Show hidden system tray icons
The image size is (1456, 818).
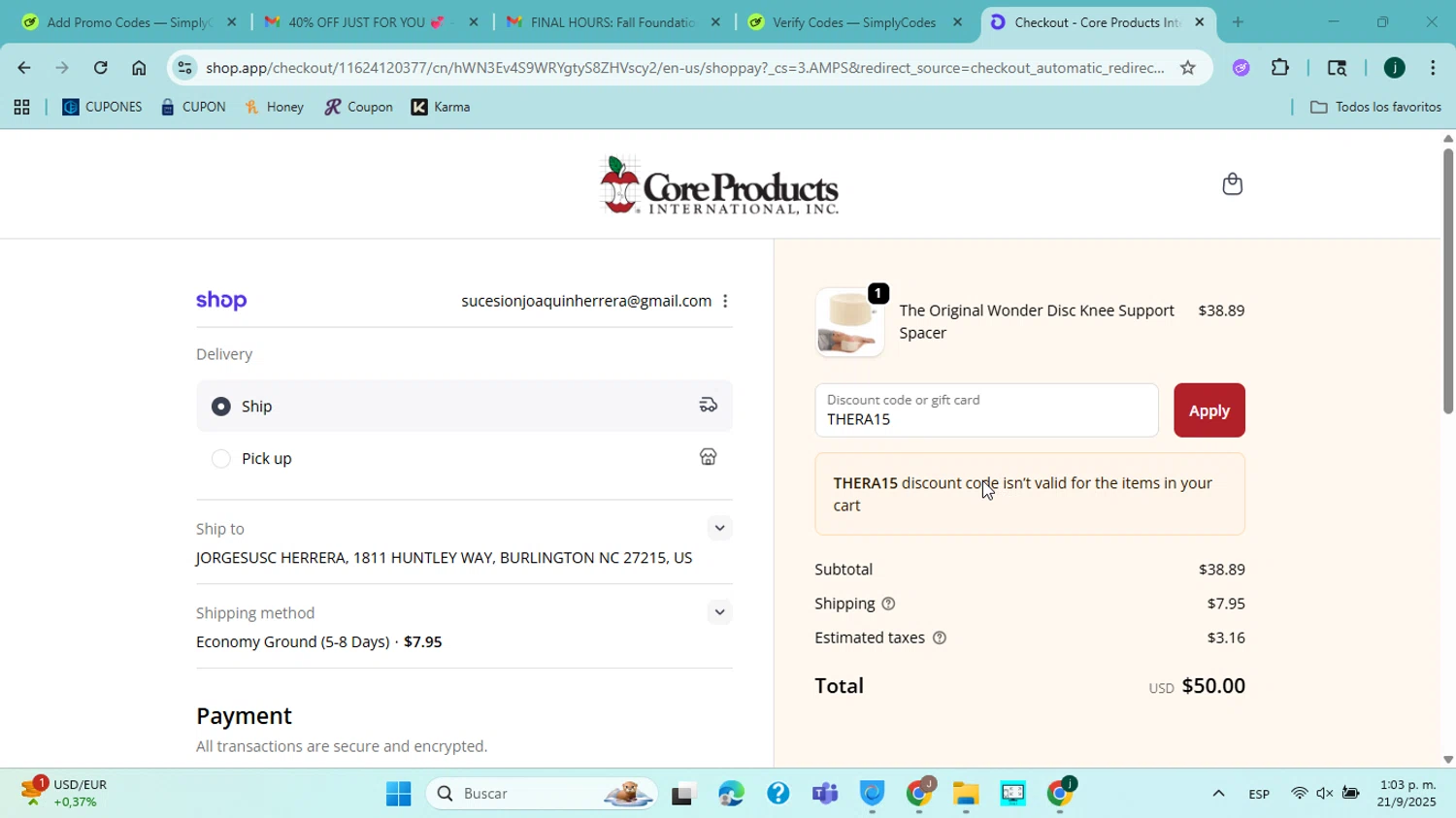click(x=1218, y=794)
